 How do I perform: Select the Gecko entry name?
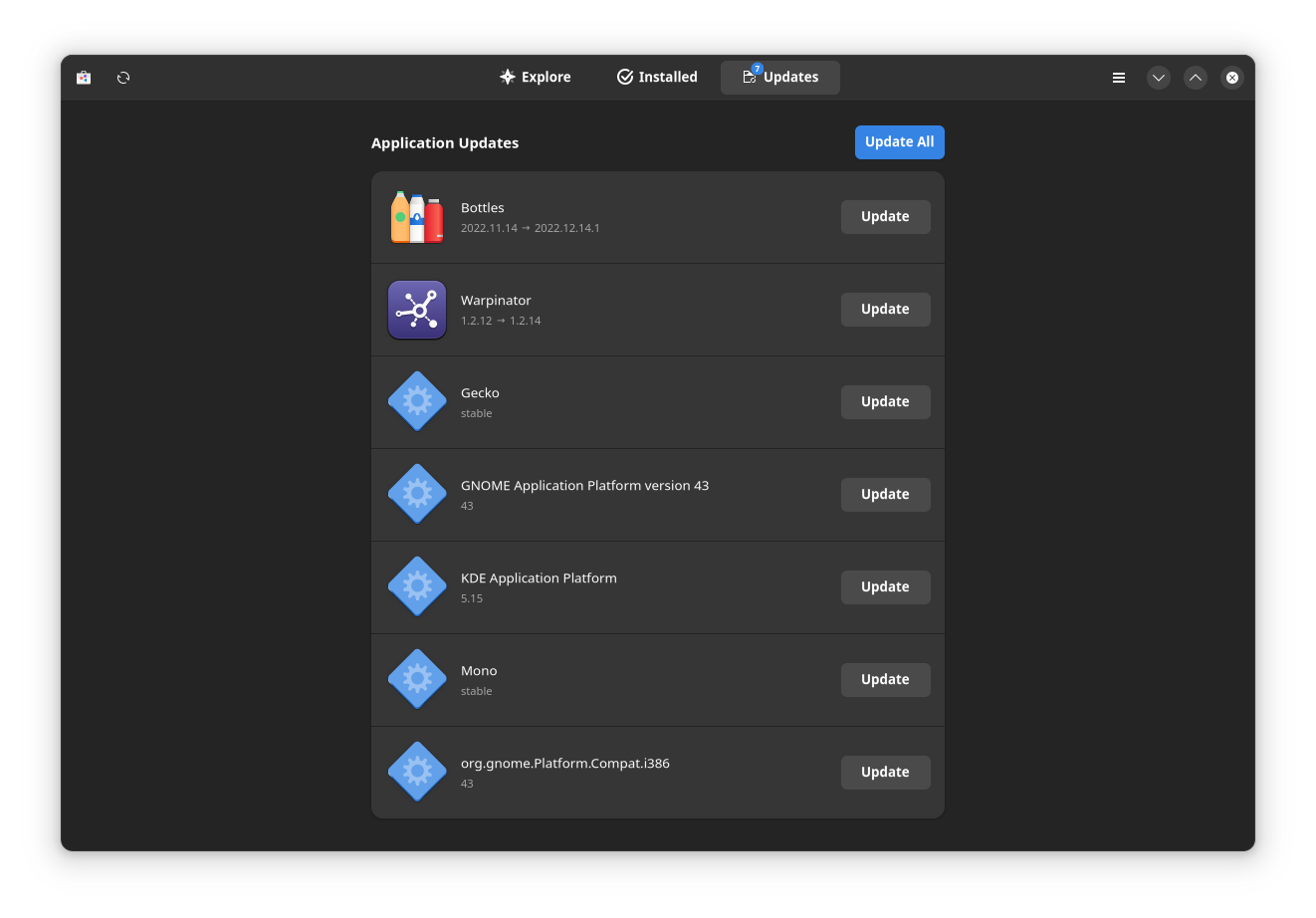[x=480, y=393]
